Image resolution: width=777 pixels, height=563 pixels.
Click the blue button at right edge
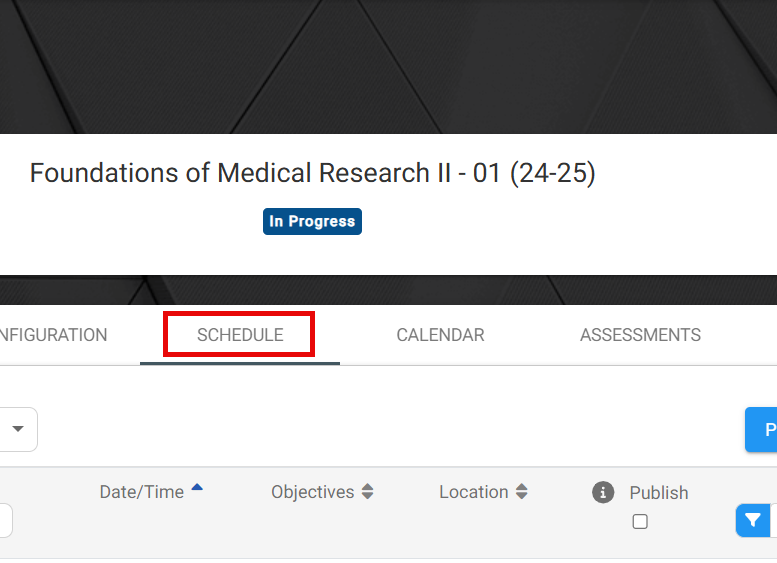pos(761,430)
